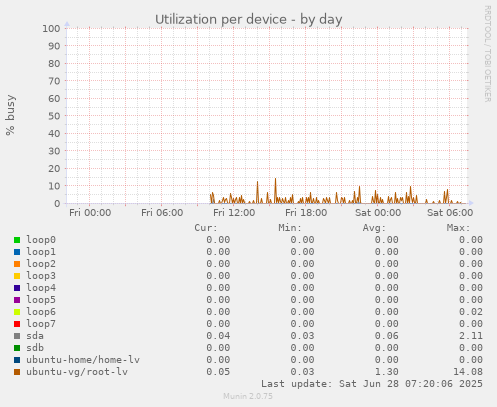The height and width of the screenshot is (407, 497).
Task: Click the 50 y-axis tick label
Action: [x=54, y=116]
